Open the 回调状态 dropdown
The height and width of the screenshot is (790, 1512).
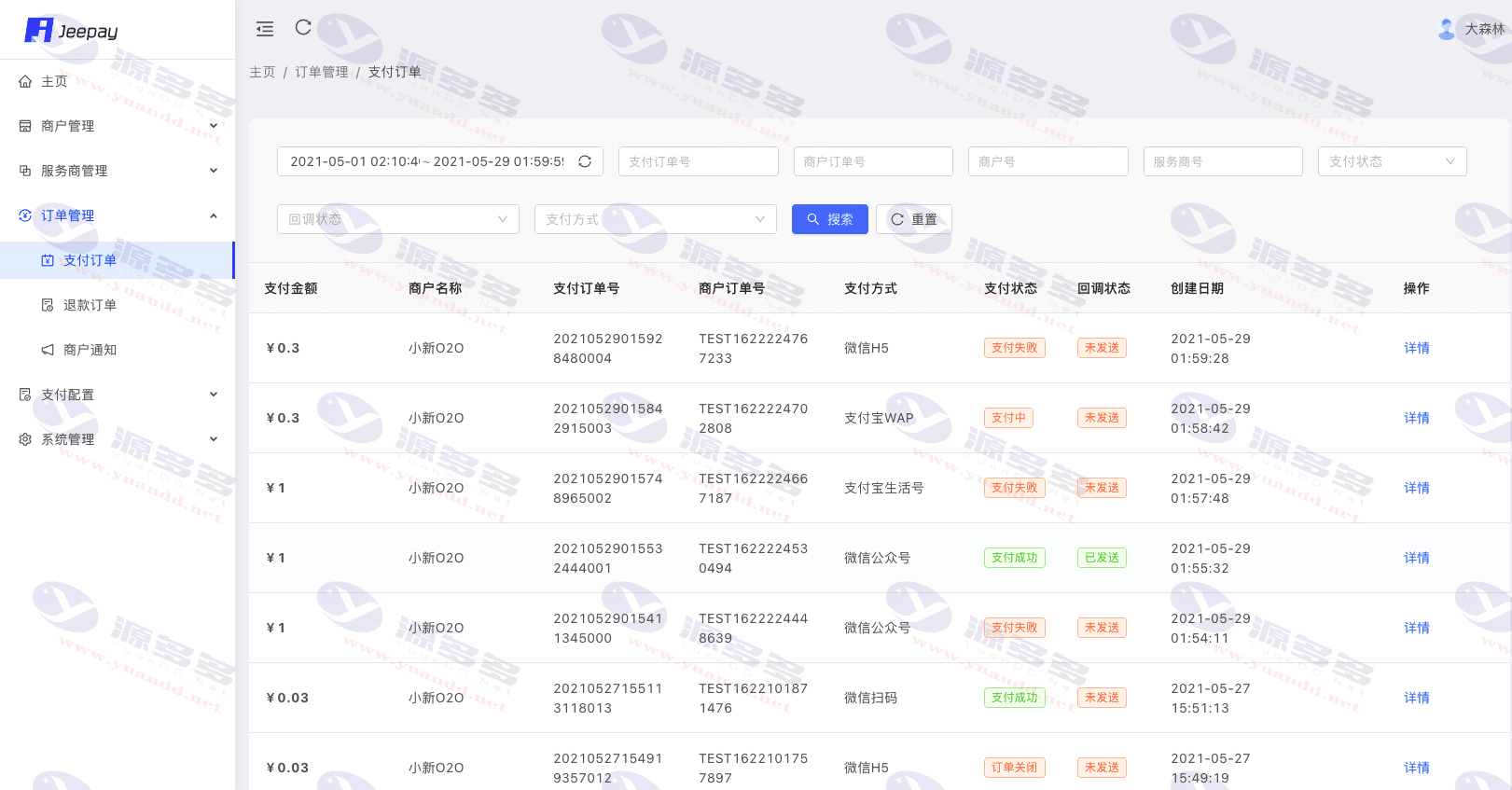398,219
